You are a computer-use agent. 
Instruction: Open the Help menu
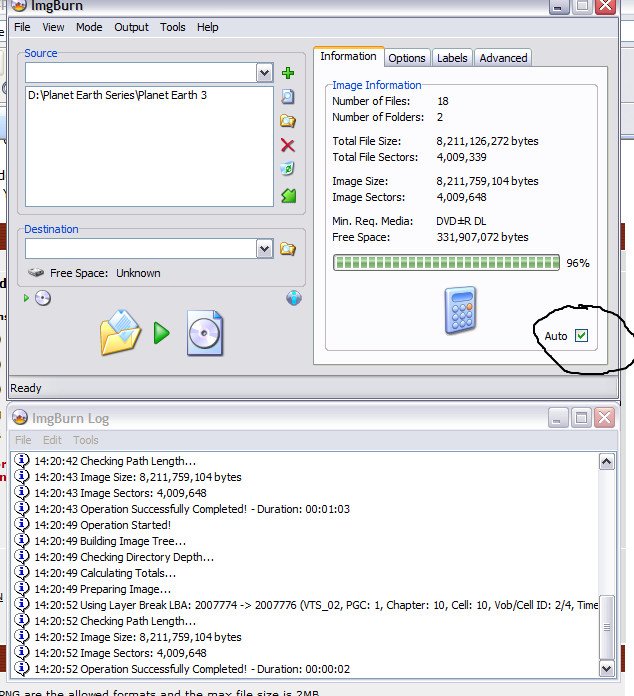(208, 27)
